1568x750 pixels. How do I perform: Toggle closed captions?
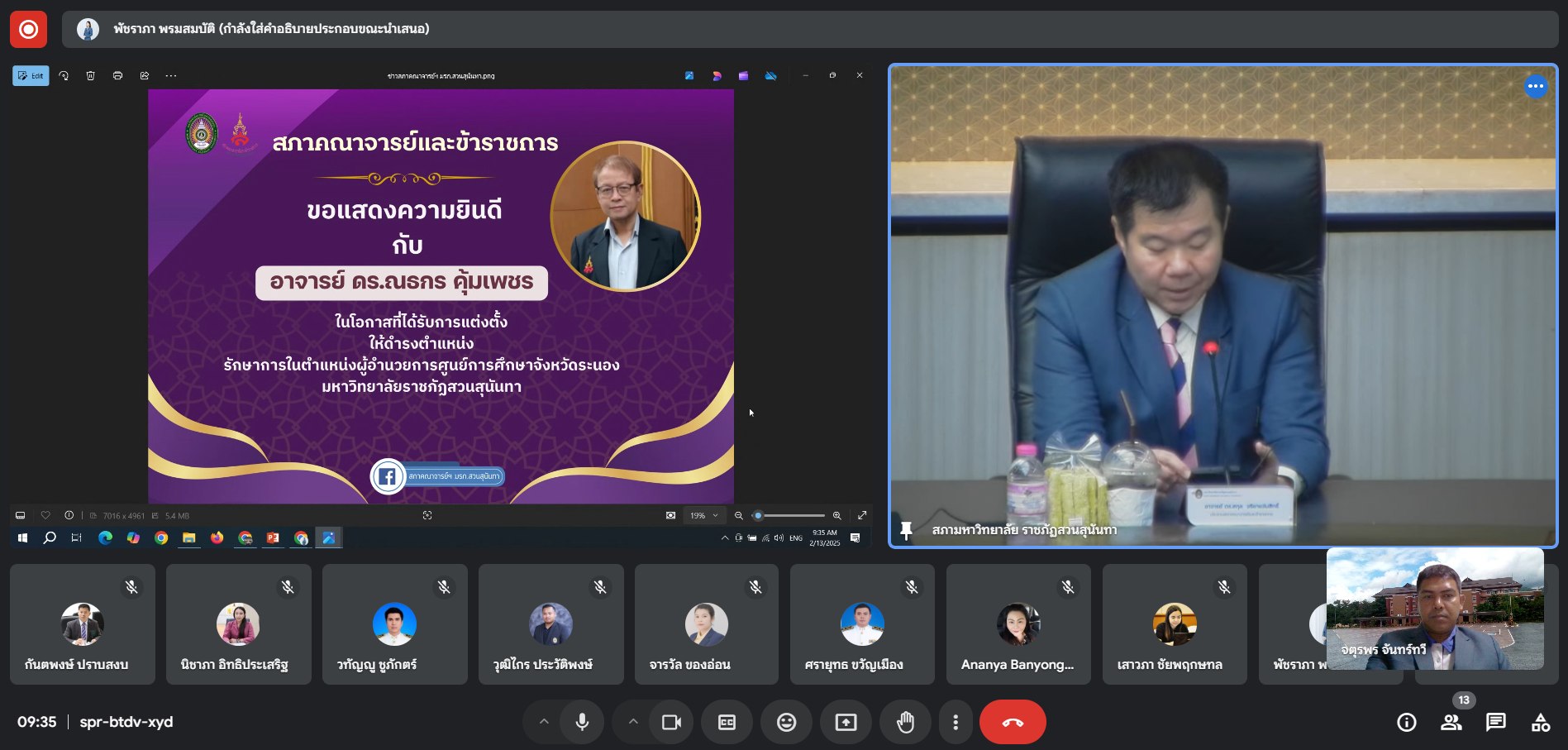click(x=727, y=722)
